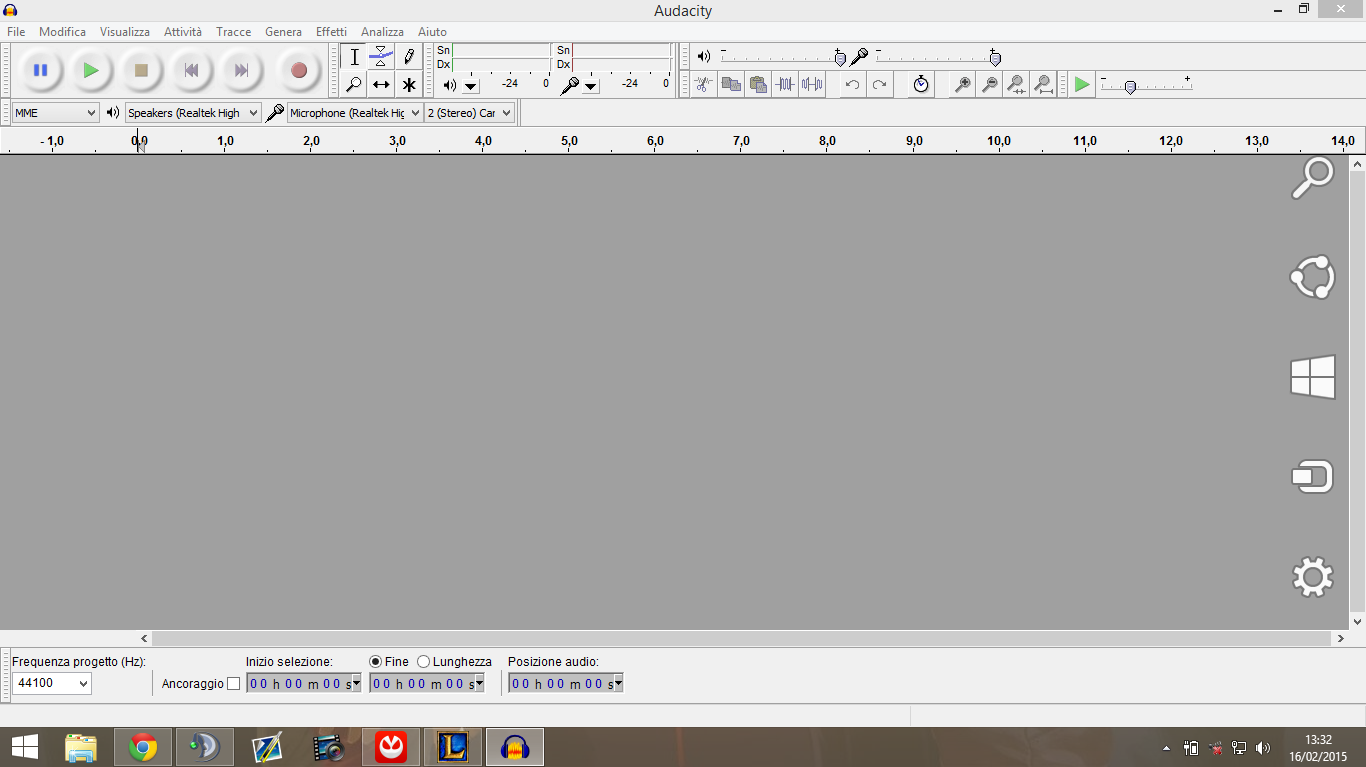This screenshot has width=1366, height=767.
Task: Enable the Ancoraggio checkbox
Action: [234, 684]
